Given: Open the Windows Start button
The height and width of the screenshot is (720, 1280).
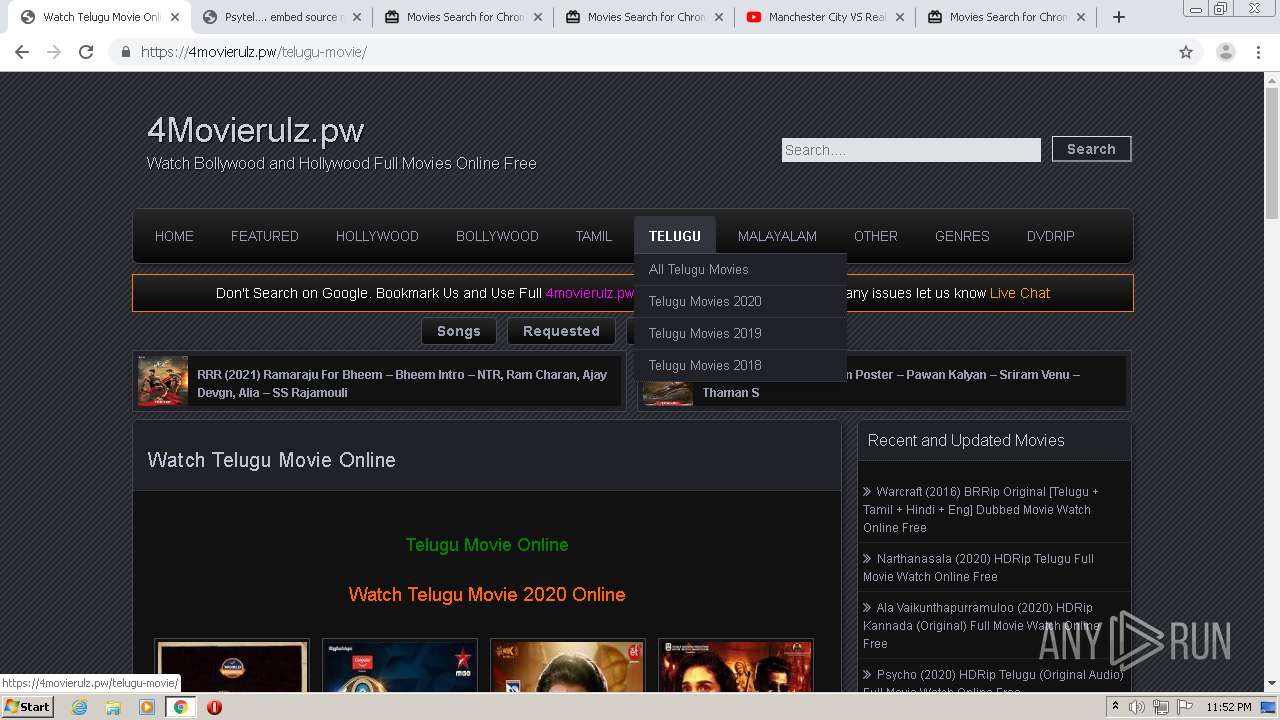Looking at the screenshot, I should (x=28, y=706).
